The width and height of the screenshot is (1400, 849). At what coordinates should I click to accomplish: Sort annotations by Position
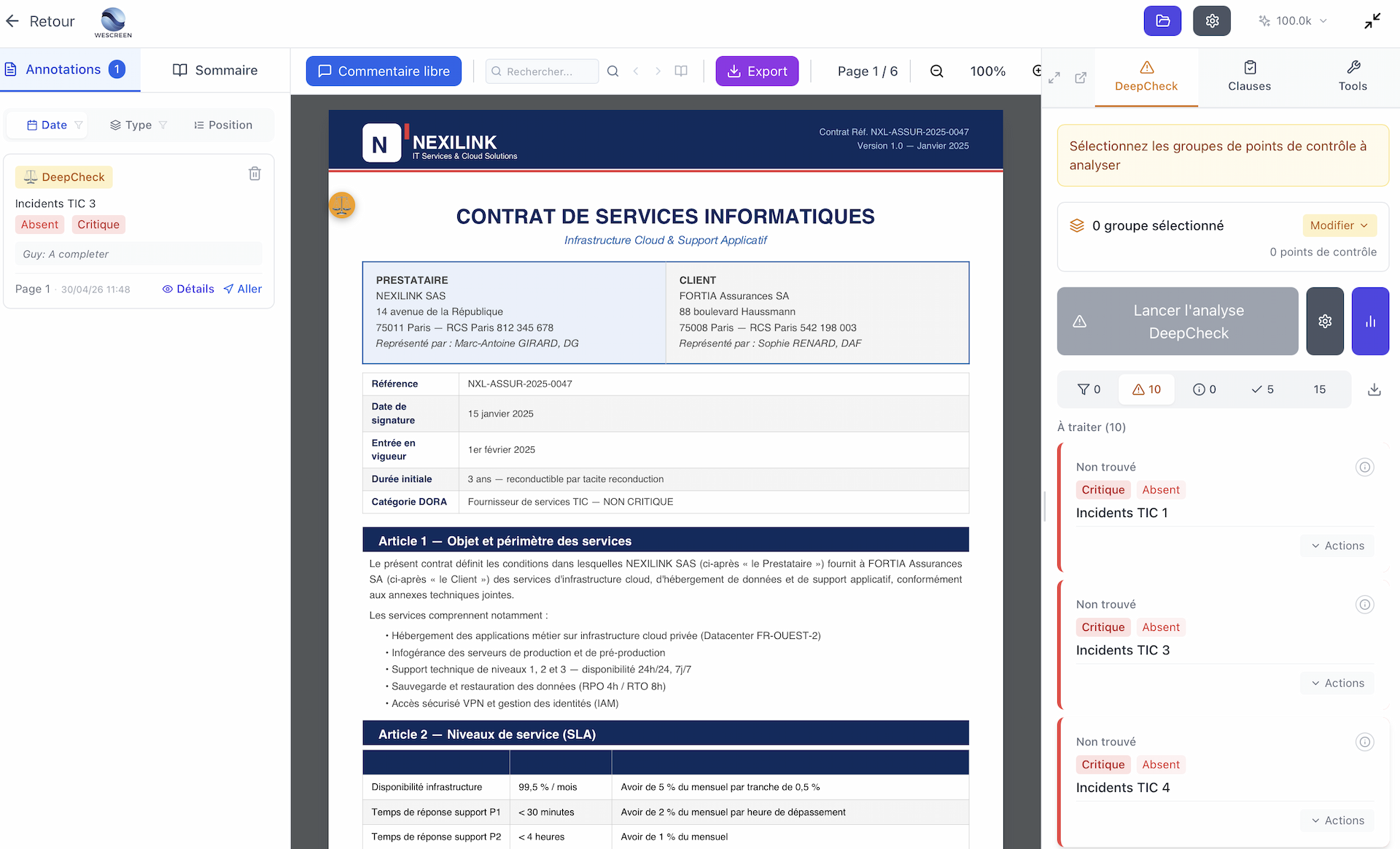223,125
